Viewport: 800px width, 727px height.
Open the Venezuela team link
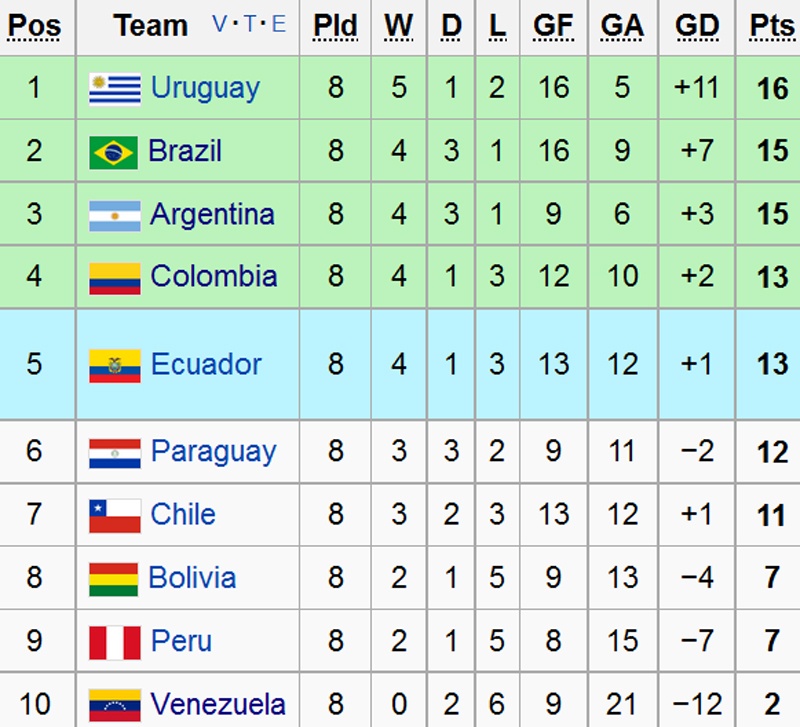218,704
